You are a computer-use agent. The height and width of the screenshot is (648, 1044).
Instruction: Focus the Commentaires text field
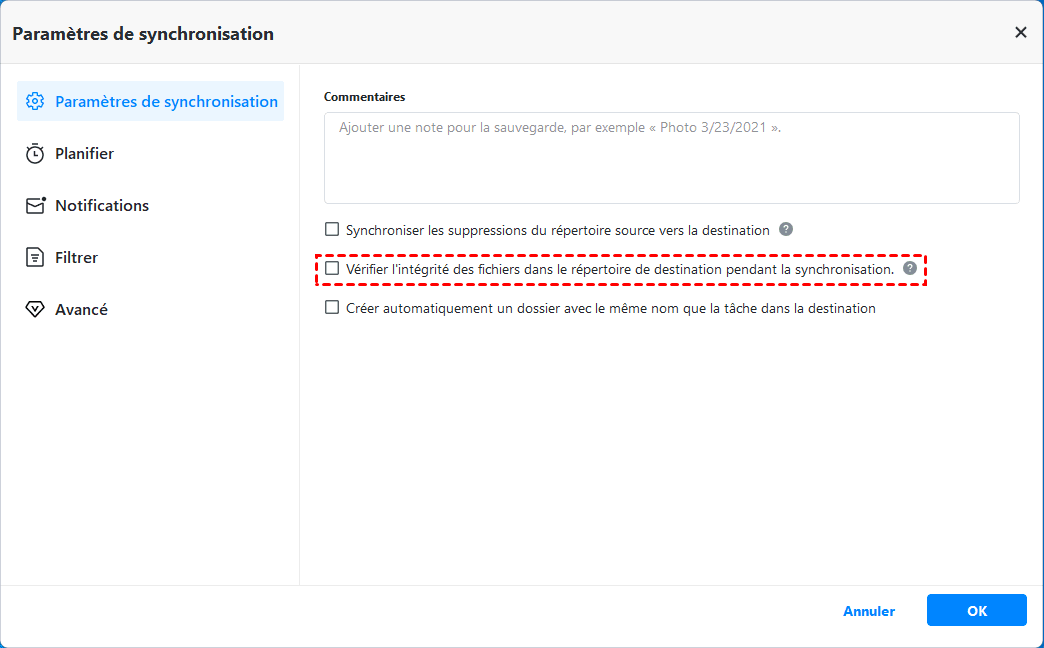671,158
